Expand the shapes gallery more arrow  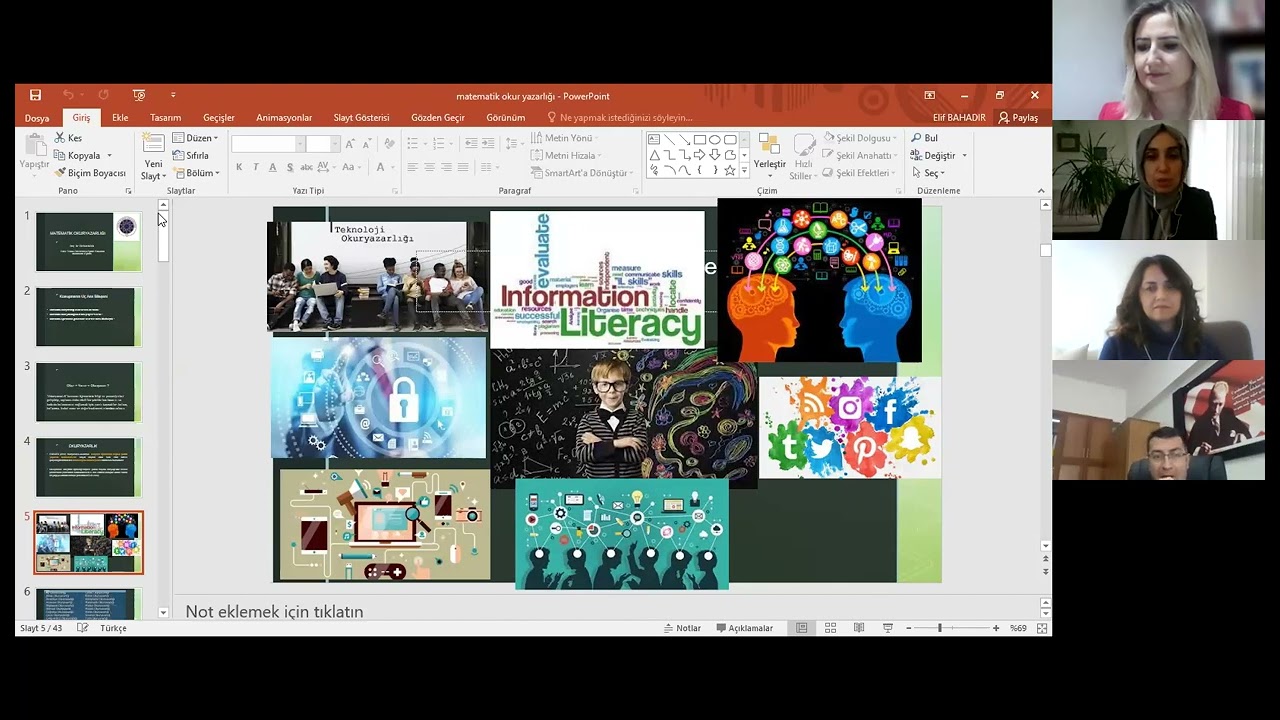click(744, 170)
